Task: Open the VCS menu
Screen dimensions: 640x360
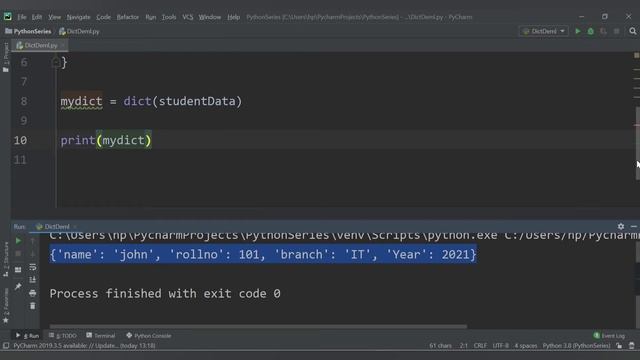Action: point(188,17)
